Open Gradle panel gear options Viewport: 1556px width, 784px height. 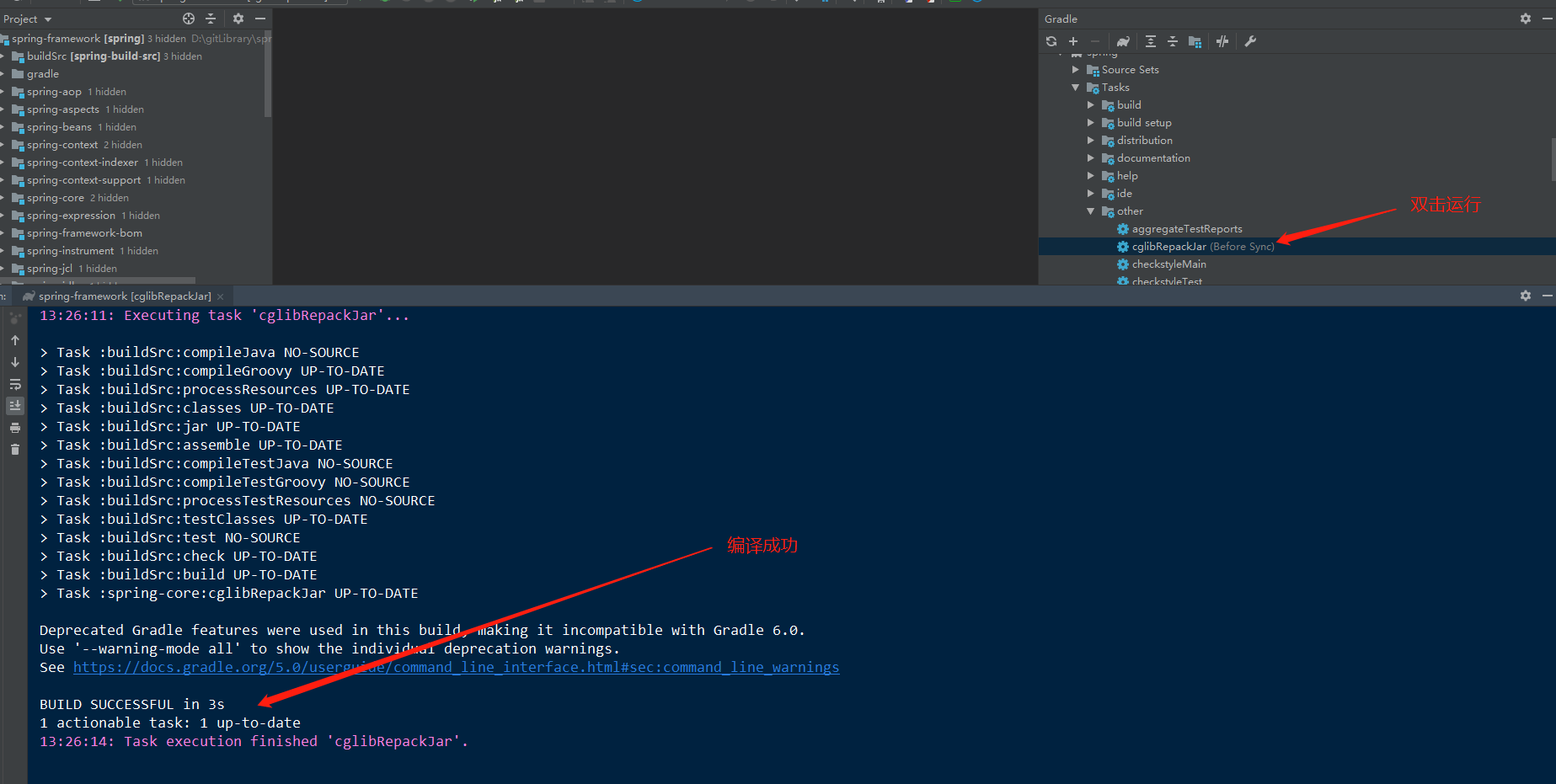(1526, 19)
